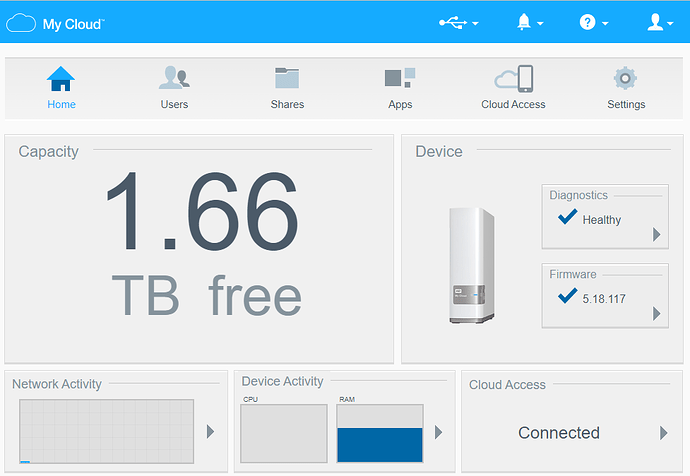Open the USB devices icon menu
Screen dimensions: 690x476
pyautogui.click(x=453, y=22)
